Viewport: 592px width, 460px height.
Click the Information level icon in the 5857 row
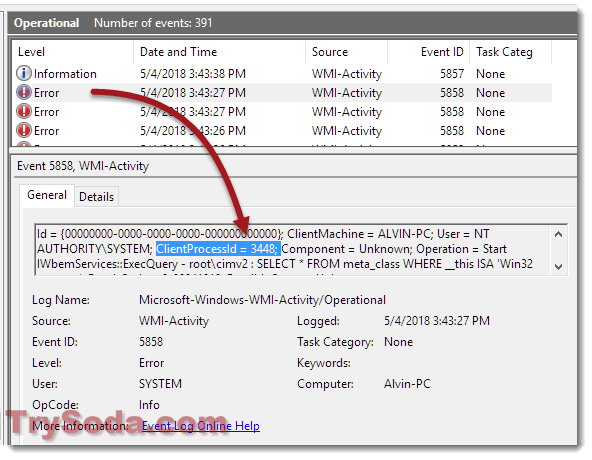(24, 73)
